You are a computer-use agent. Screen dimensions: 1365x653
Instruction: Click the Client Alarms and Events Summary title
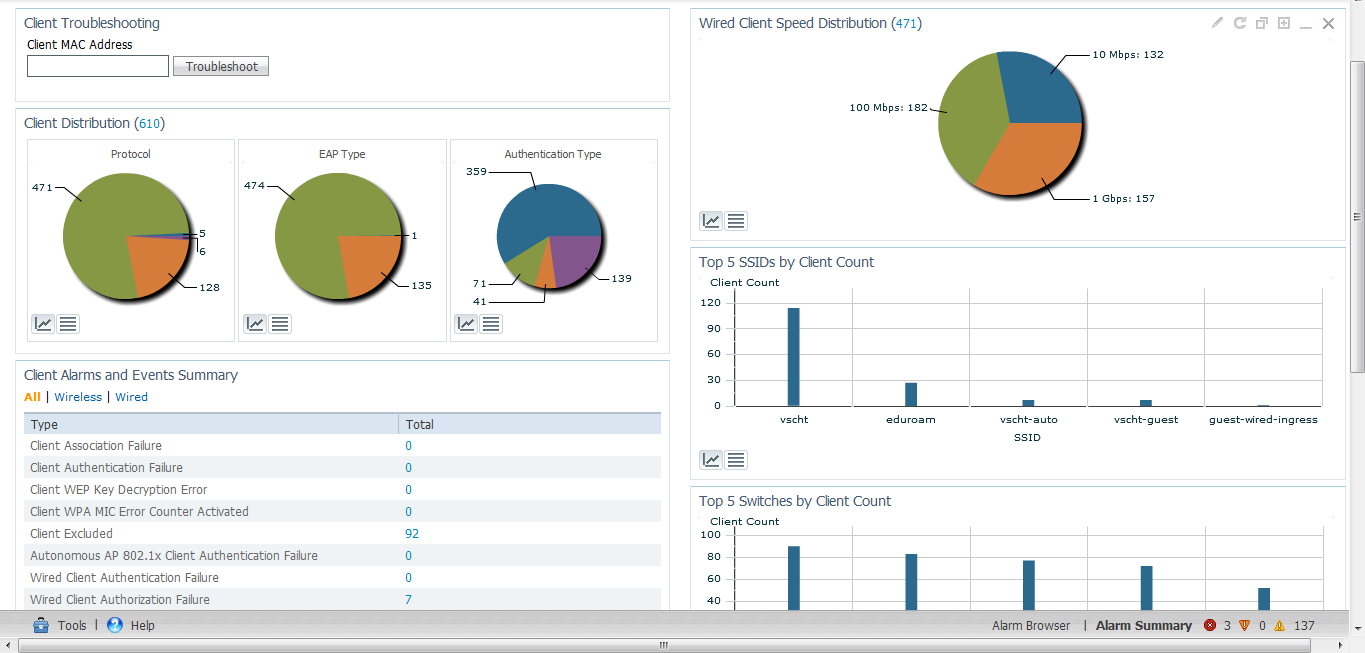tap(131, 375)
